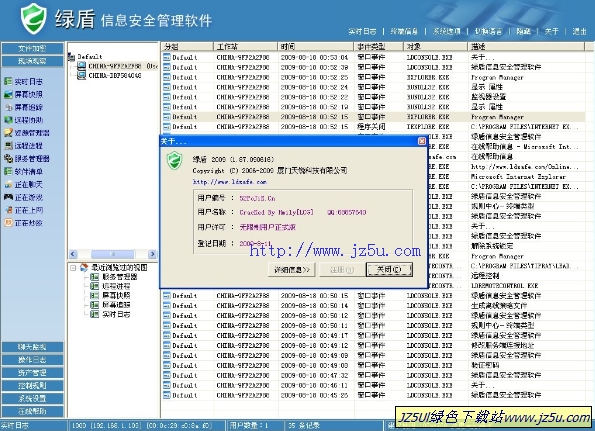Open the second sidebar section below 文件加密
This screenshot has height=431, width=595.
click(32, 61)
